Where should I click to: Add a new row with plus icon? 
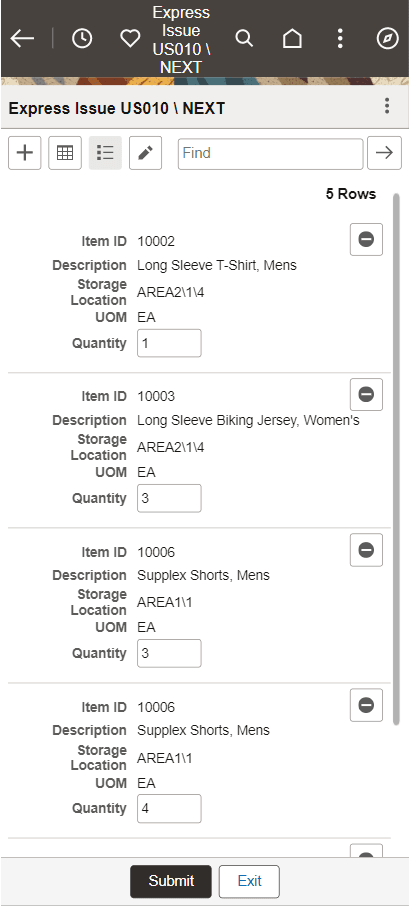[25, 153]
